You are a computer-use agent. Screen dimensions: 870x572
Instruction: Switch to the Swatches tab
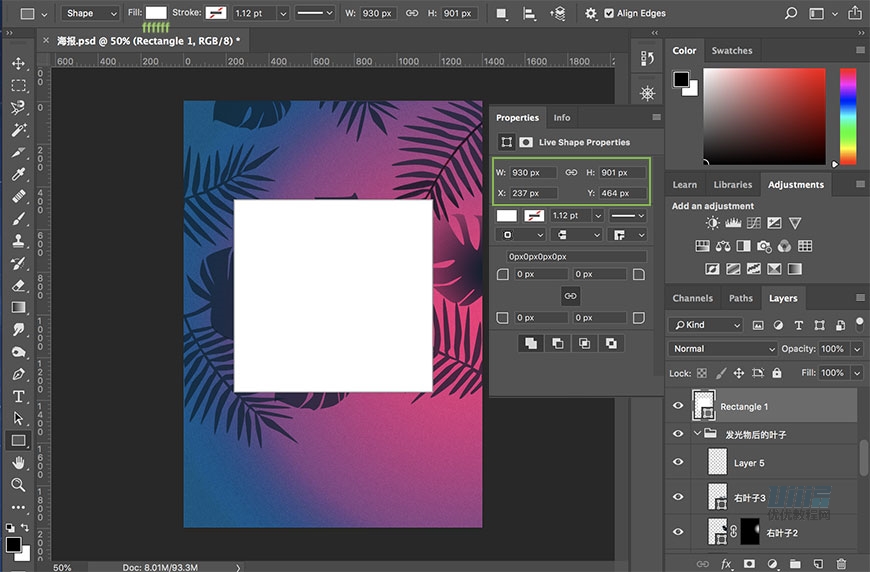[731, 51]
